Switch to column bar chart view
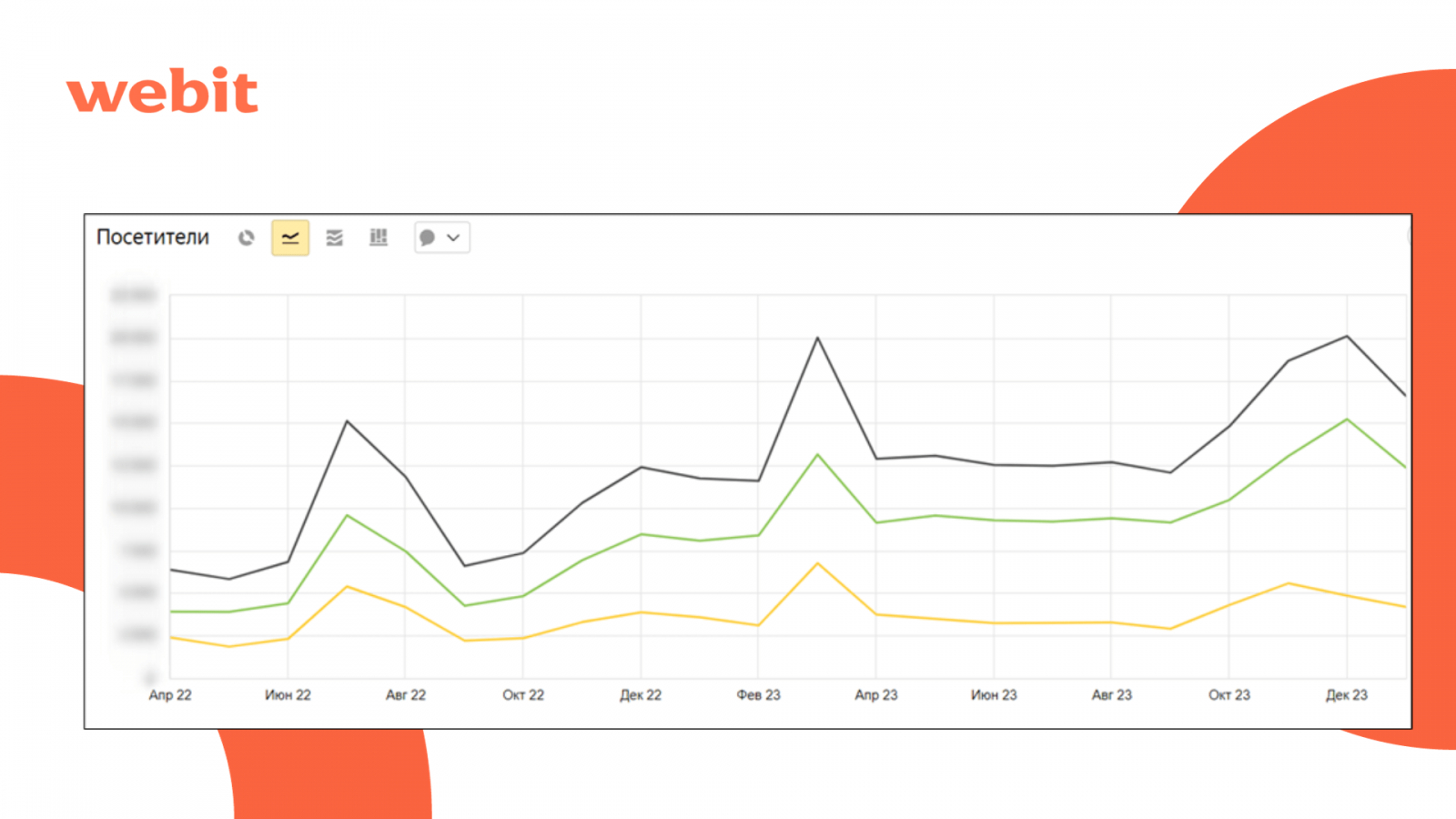This screenshot has width=1456, height=819. 379,238
